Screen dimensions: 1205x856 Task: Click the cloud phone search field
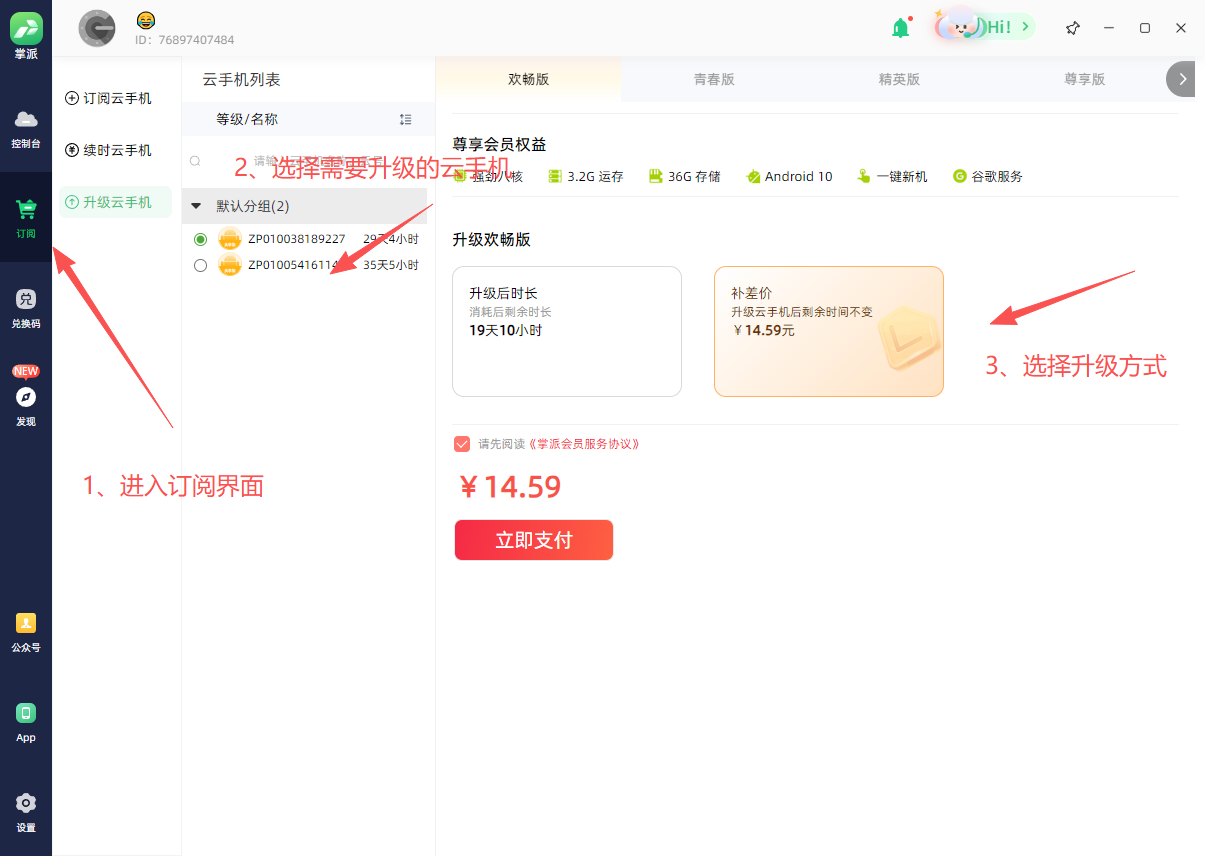click(x=308, y=161)
